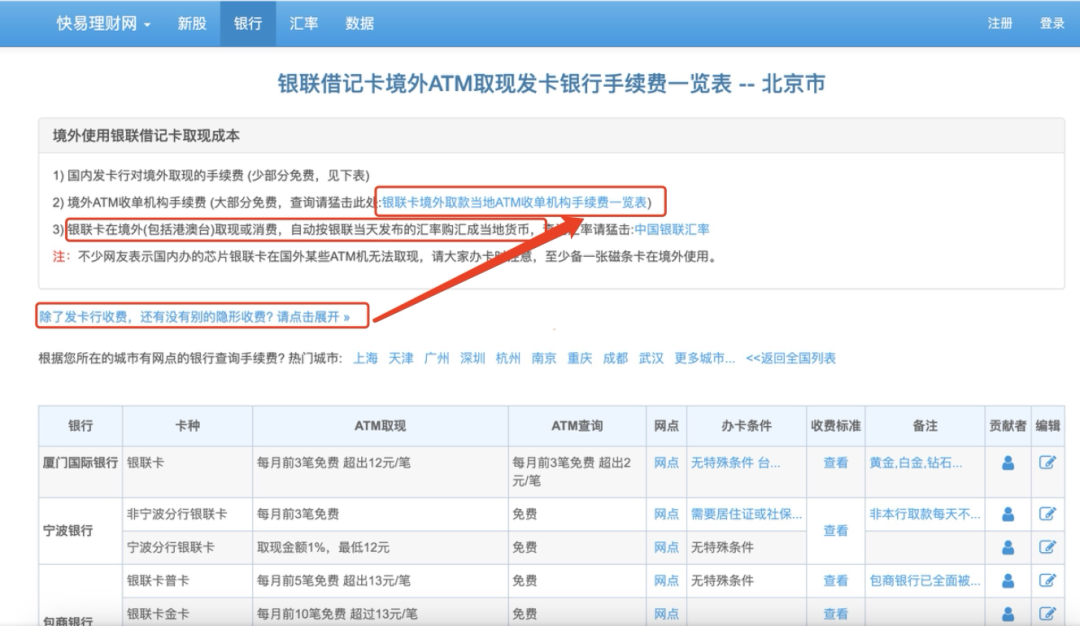Click the 注册 link
This screenshot has height=626, width=1080.
[1000, 23]
